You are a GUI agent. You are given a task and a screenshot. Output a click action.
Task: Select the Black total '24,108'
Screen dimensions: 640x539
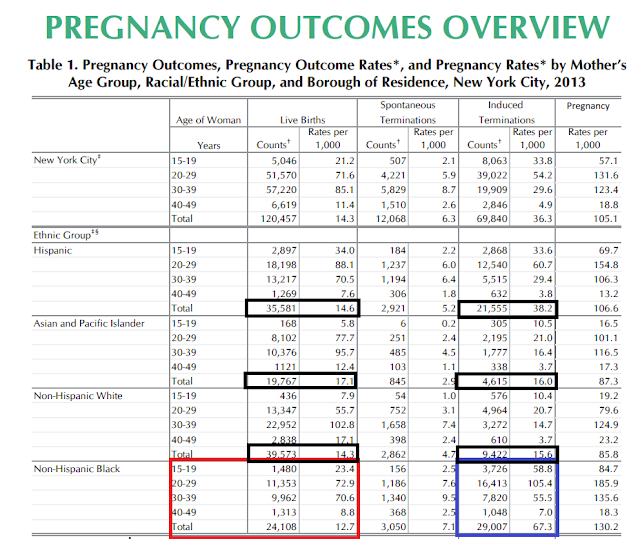click(282, 527)
